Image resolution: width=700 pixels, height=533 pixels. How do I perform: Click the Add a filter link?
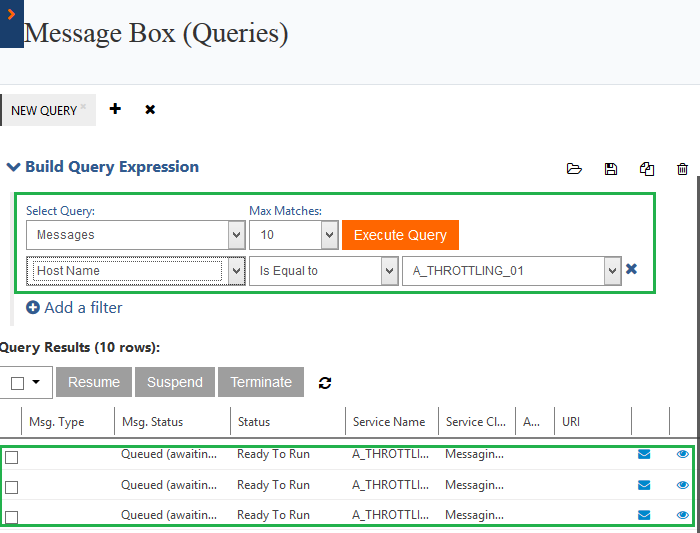click(74, 308)
